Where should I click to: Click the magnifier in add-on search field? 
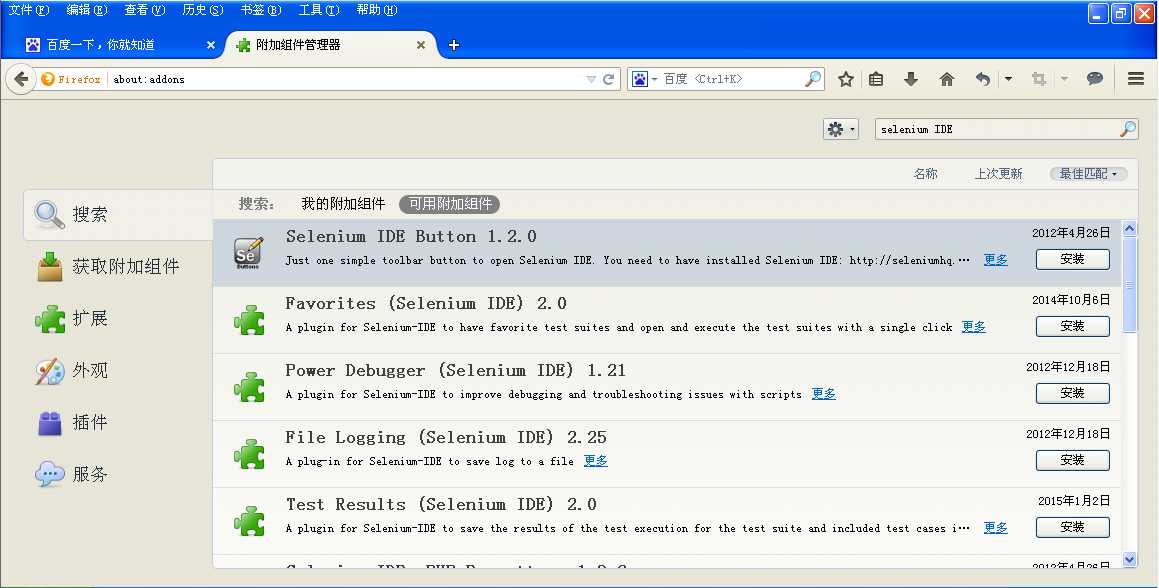[x=1128, y=129]
